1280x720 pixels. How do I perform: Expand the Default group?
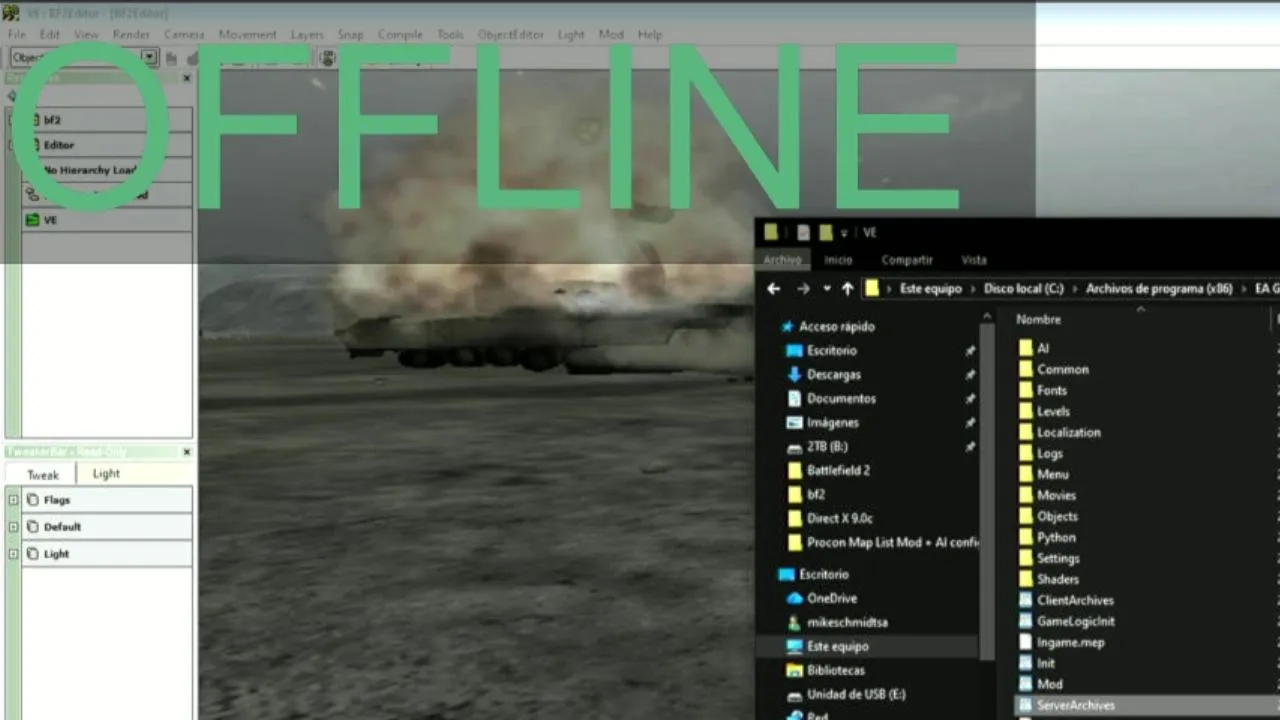pos(13,527)
